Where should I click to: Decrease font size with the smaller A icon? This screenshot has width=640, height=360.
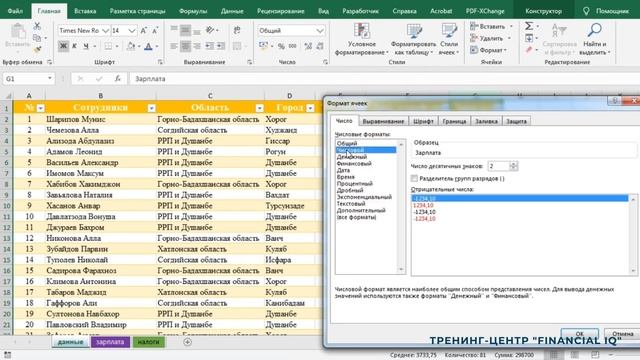155,31
